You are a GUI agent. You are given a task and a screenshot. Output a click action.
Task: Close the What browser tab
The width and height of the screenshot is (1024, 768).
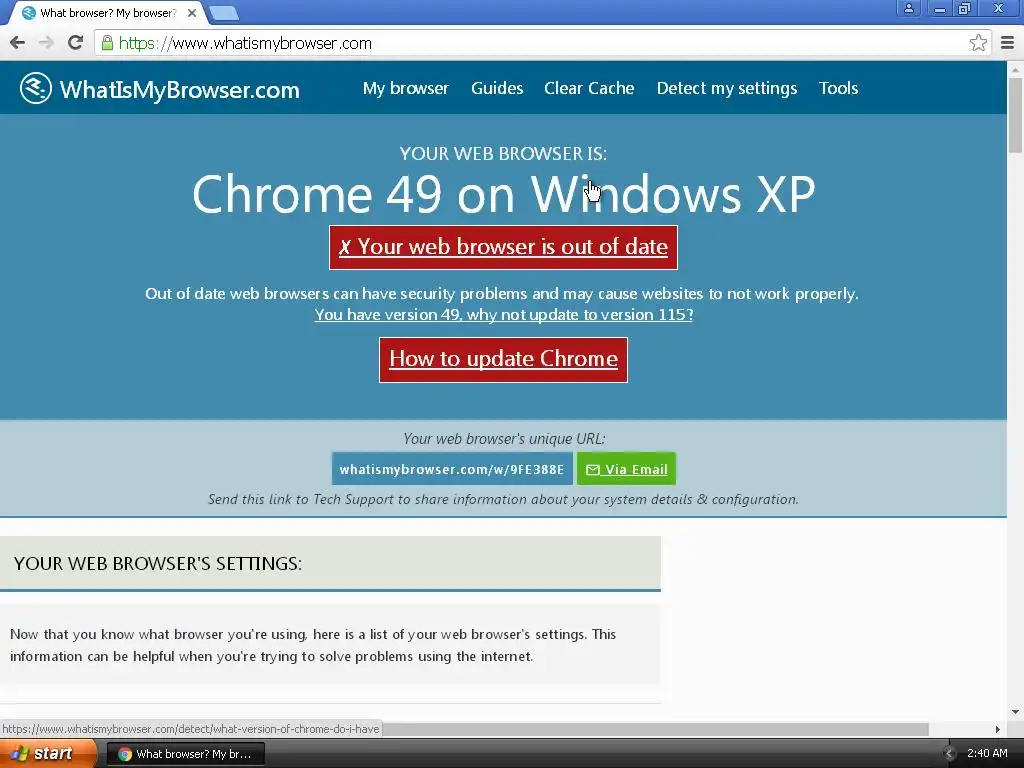point(191,13)
